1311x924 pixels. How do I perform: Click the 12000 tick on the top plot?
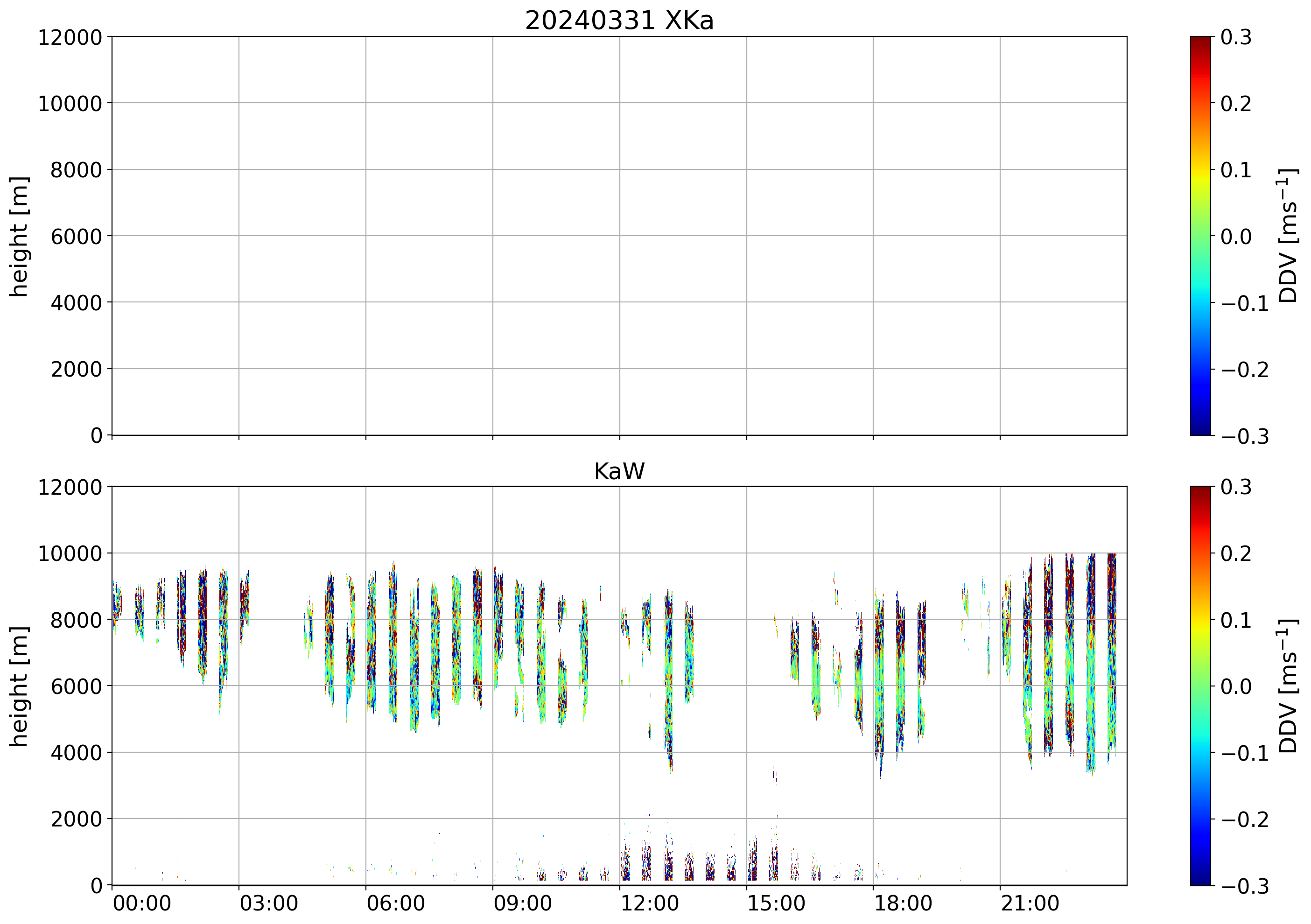point(70,38)
